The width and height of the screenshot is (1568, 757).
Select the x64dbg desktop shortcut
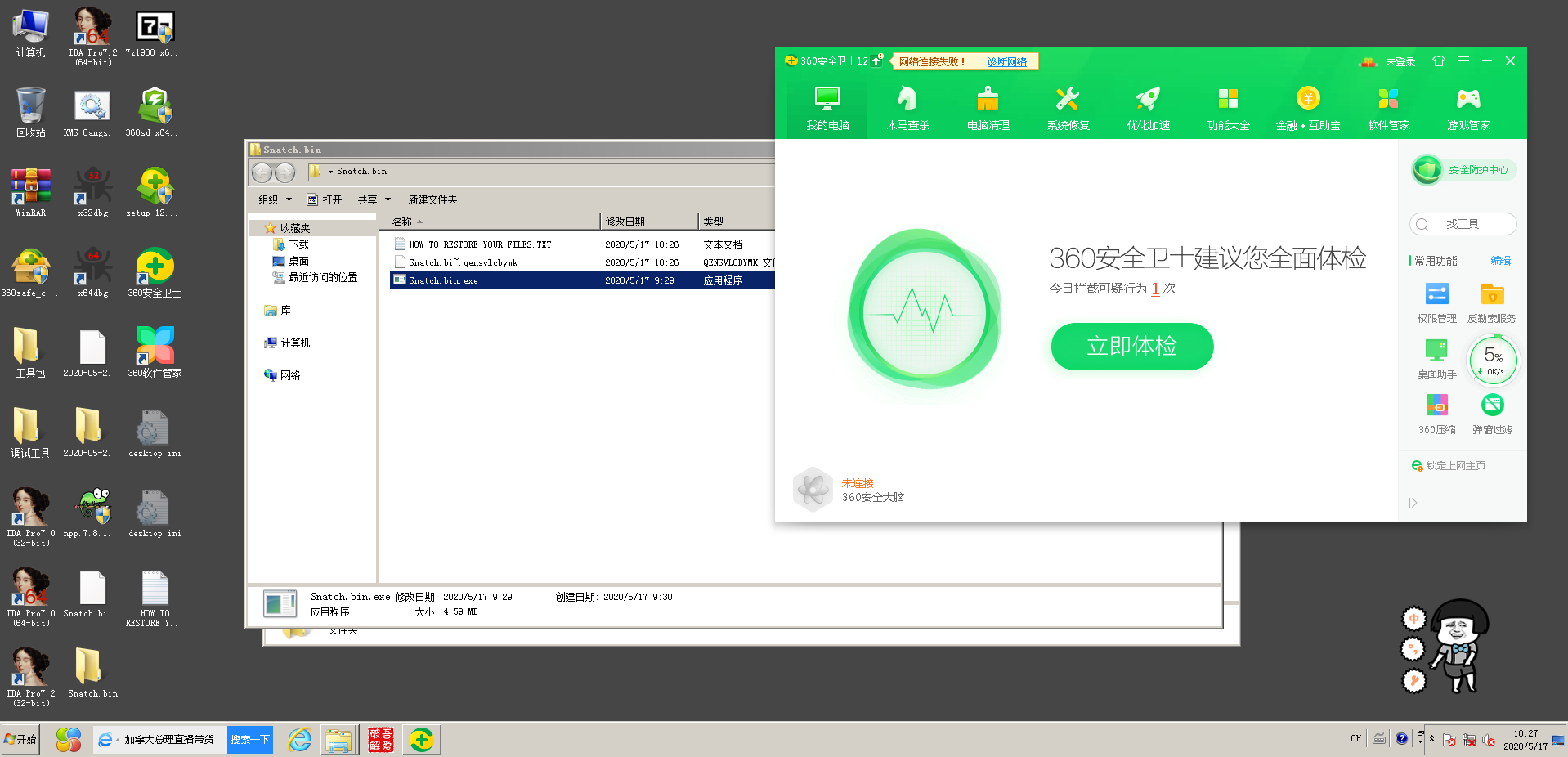tap(93, 272)
